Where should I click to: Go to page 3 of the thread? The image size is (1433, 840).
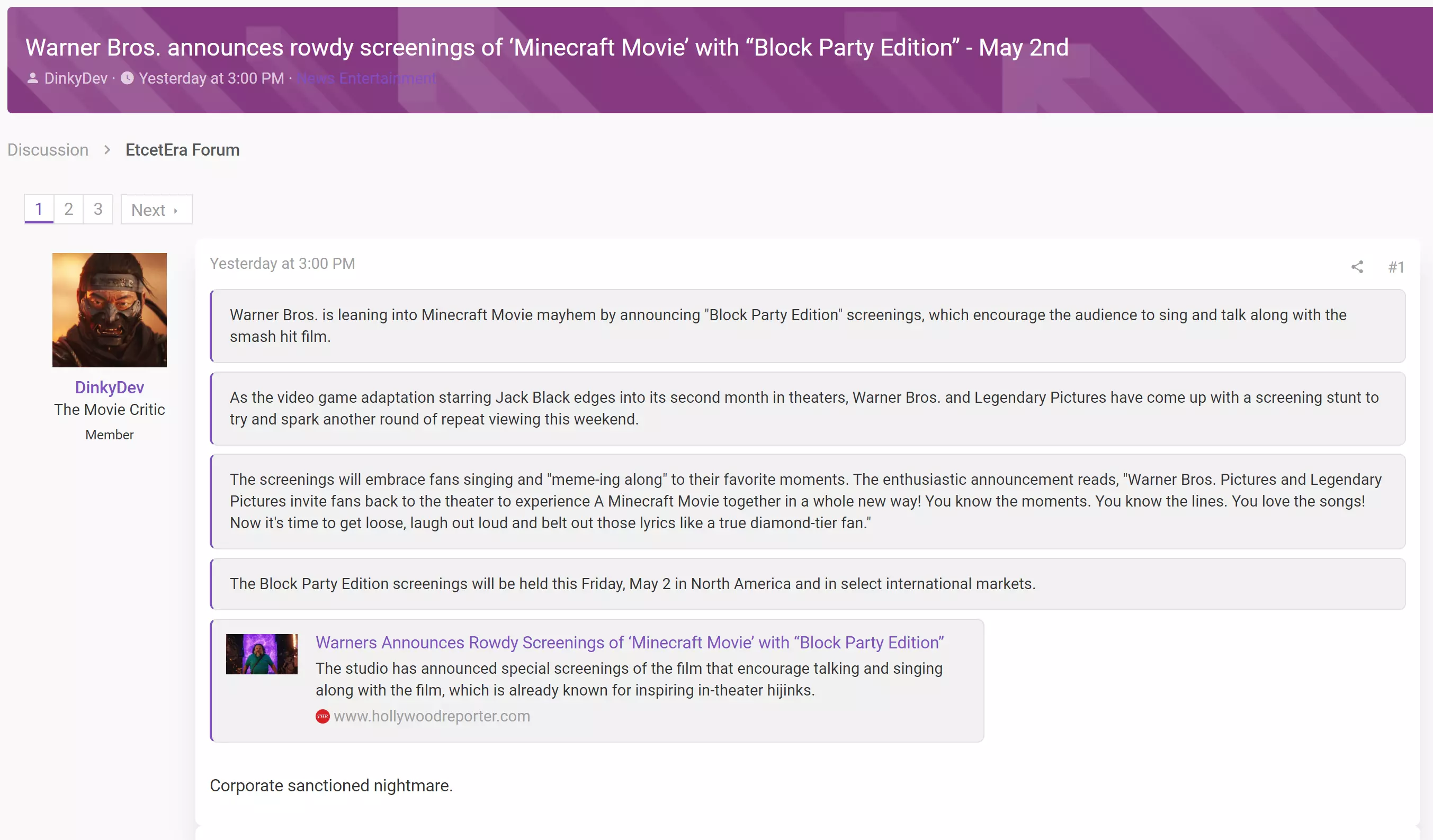pyautogui.click(x=98, y=209)
